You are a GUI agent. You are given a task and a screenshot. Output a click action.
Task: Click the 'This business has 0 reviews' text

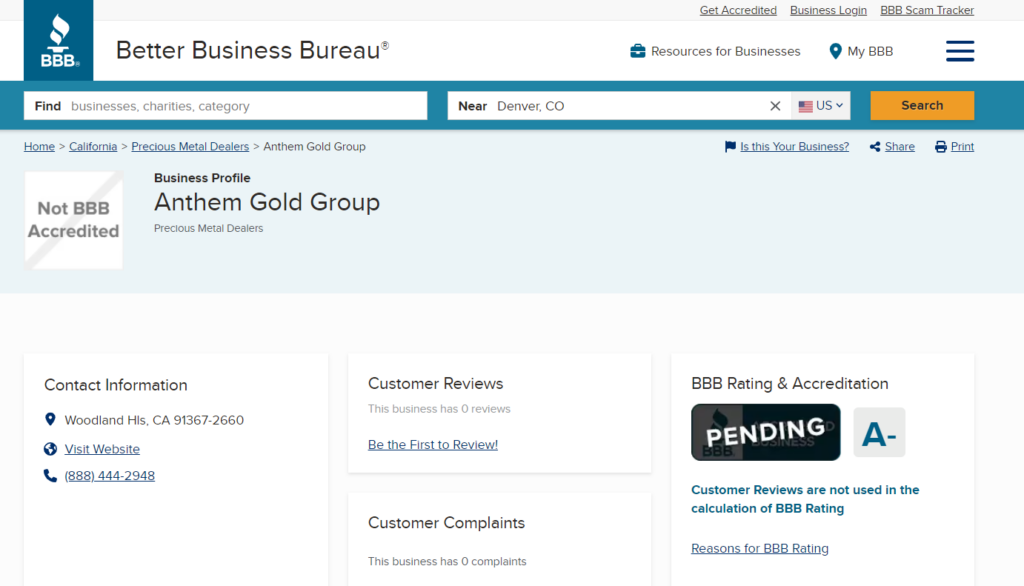(439, 409)
